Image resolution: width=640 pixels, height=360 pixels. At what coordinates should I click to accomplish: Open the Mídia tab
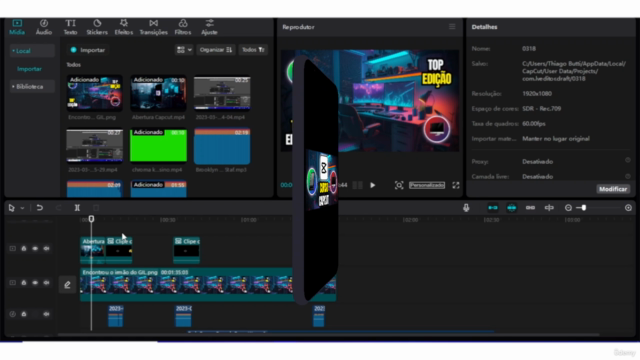[17, 27]
